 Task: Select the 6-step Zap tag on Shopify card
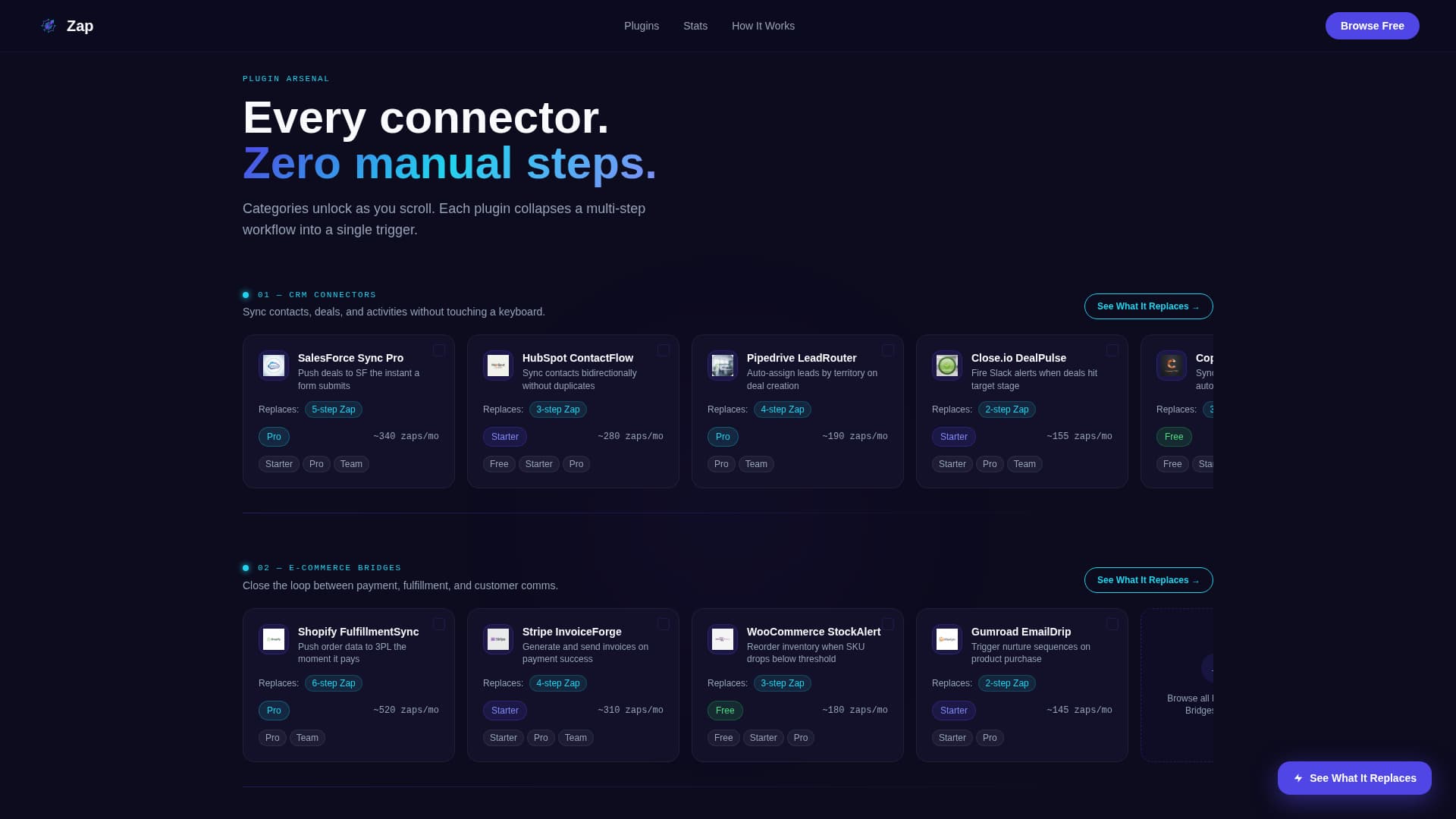pos(334,683)
